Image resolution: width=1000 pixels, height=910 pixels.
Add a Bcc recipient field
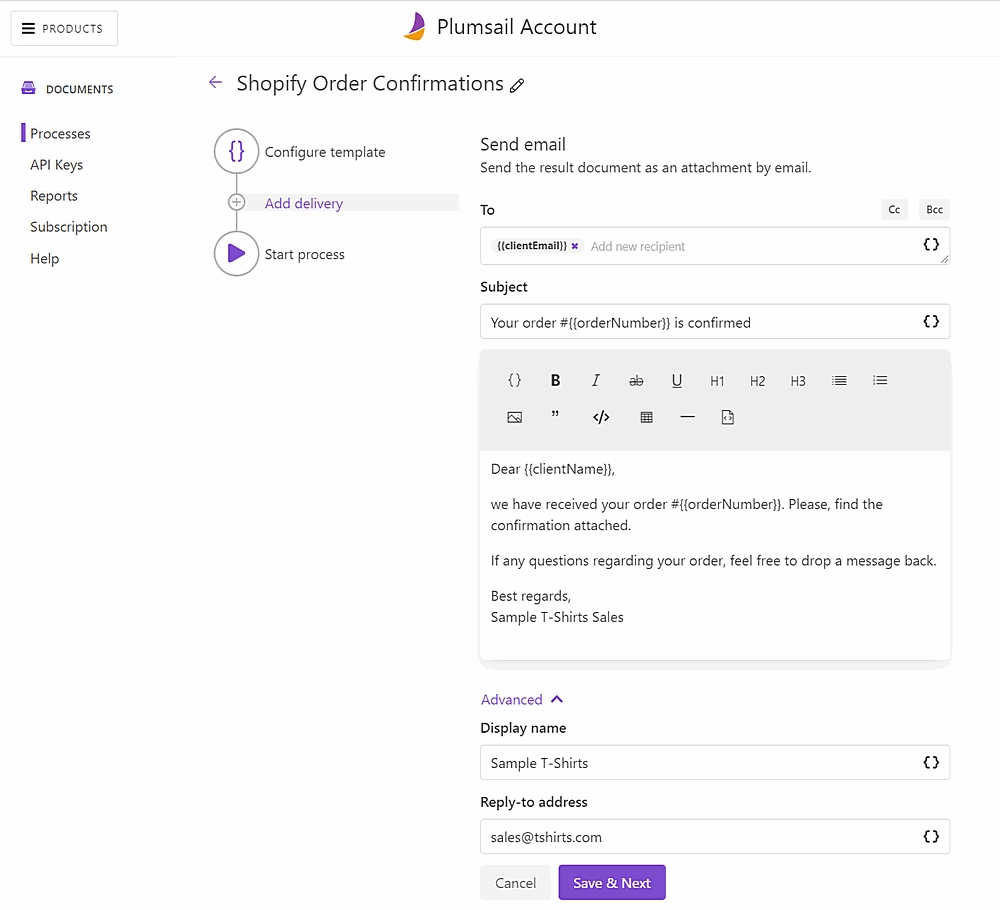pyautogui.click(x=934, y=209)
